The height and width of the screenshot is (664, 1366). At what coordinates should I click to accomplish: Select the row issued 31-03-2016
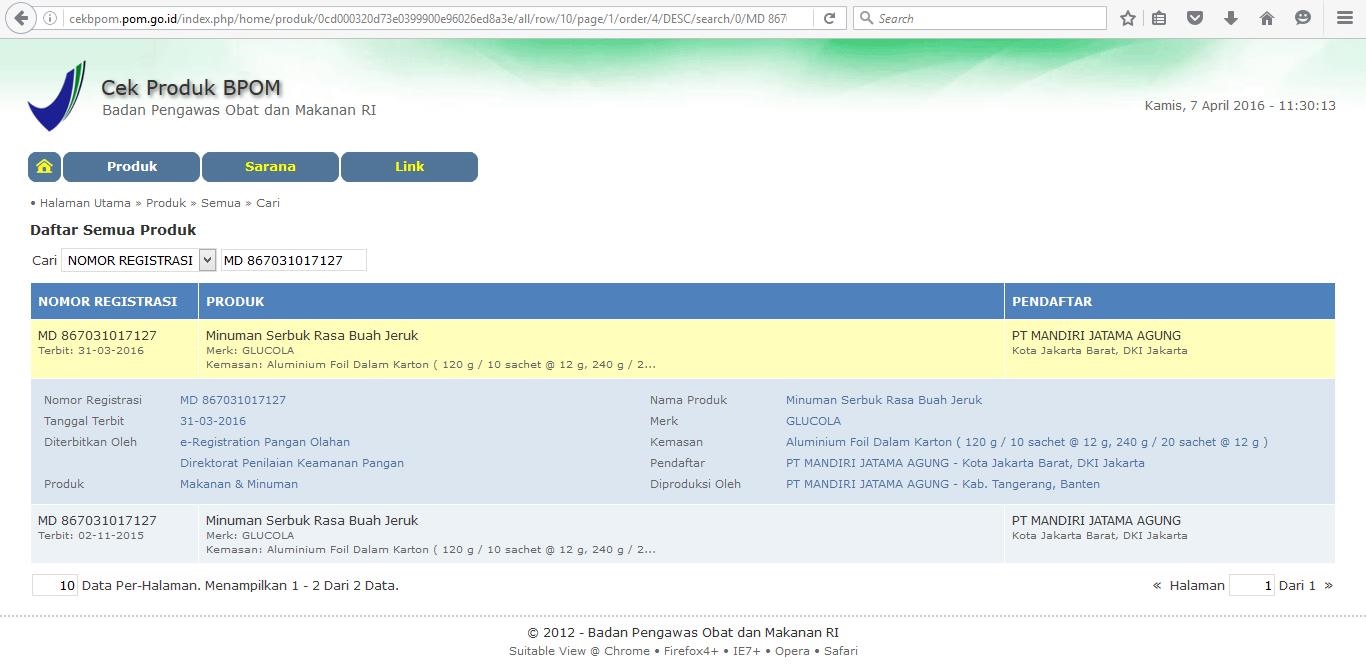coord(682,349)
